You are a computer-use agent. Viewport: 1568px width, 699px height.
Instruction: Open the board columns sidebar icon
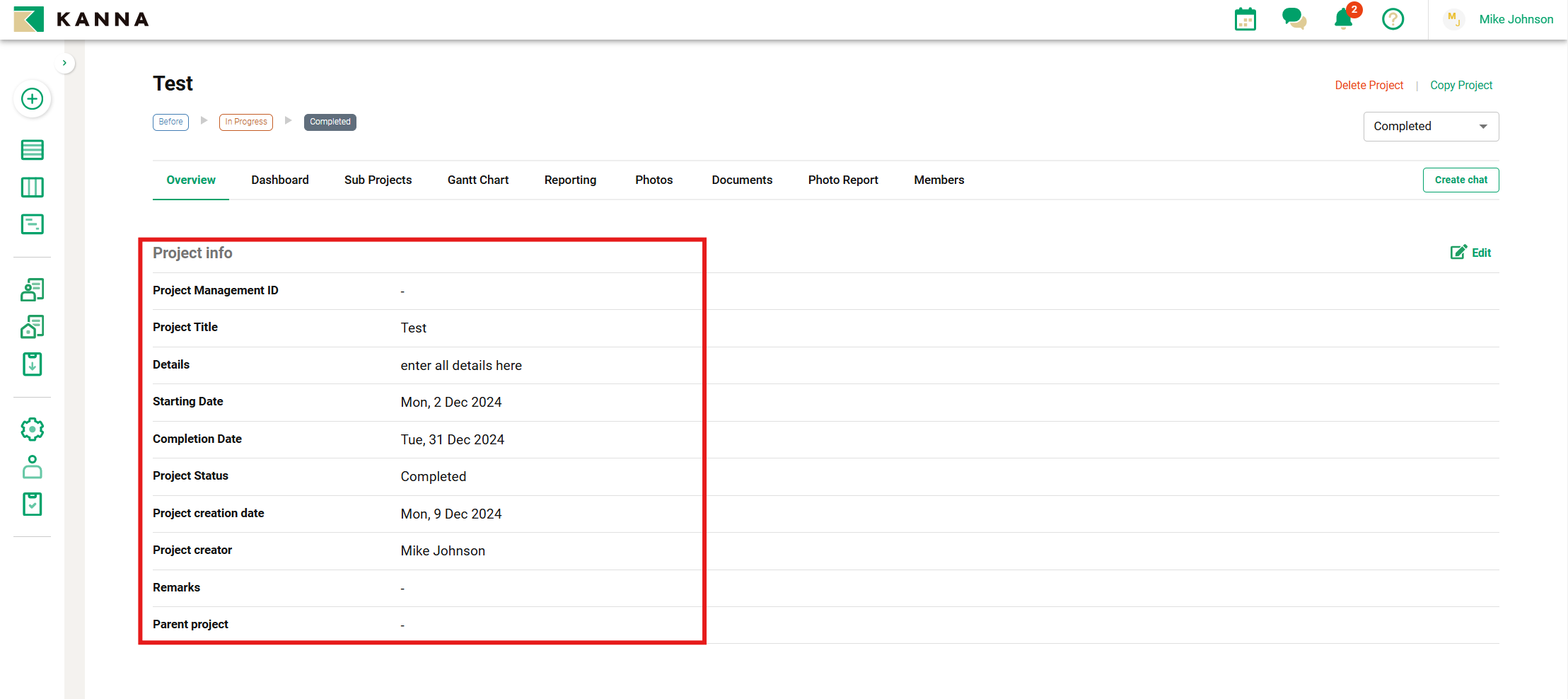point(32,187)
